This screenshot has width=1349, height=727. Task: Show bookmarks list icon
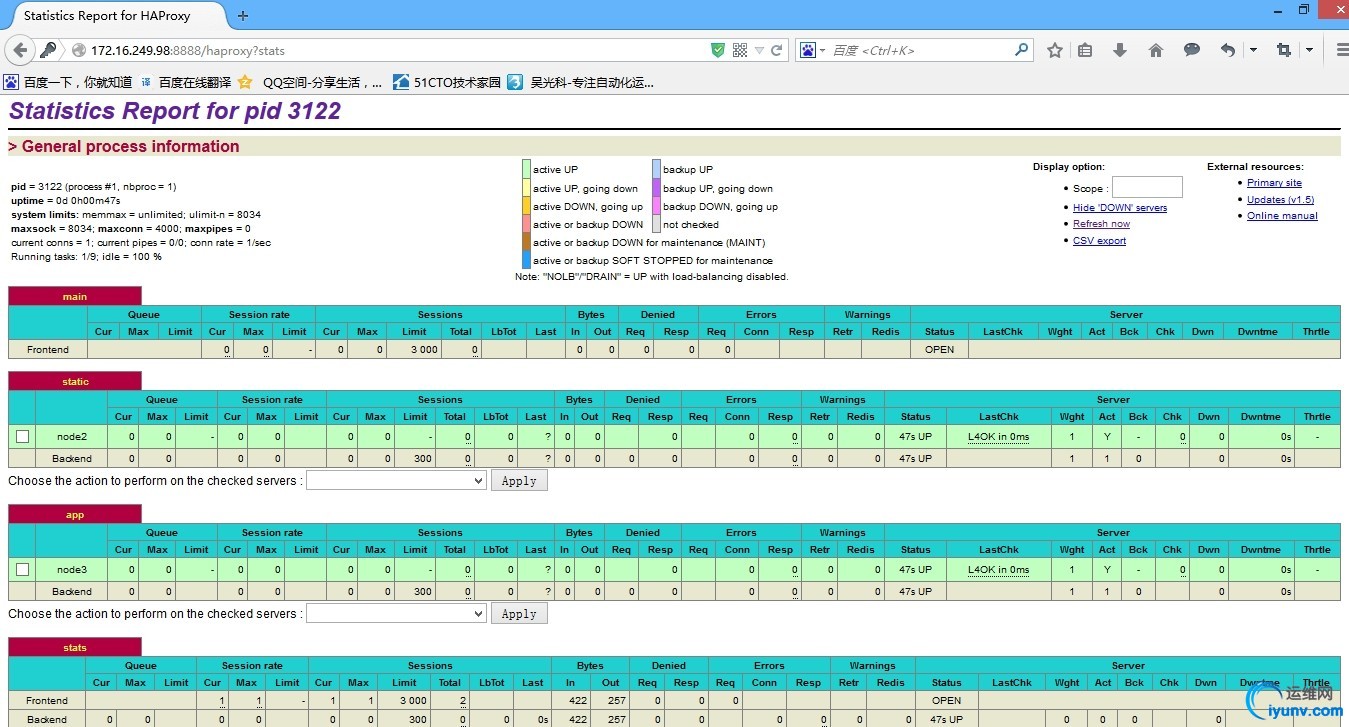pyautogui.click(x=1085, y=50)
